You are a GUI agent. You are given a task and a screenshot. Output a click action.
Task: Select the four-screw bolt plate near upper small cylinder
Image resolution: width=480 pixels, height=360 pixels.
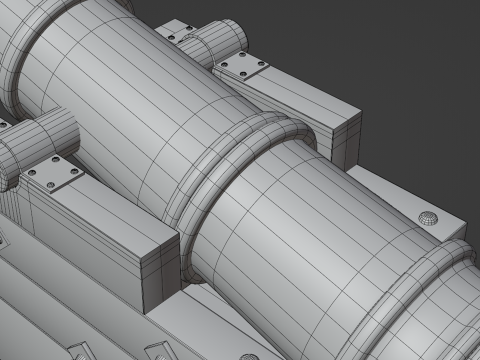tap(243, 66)
